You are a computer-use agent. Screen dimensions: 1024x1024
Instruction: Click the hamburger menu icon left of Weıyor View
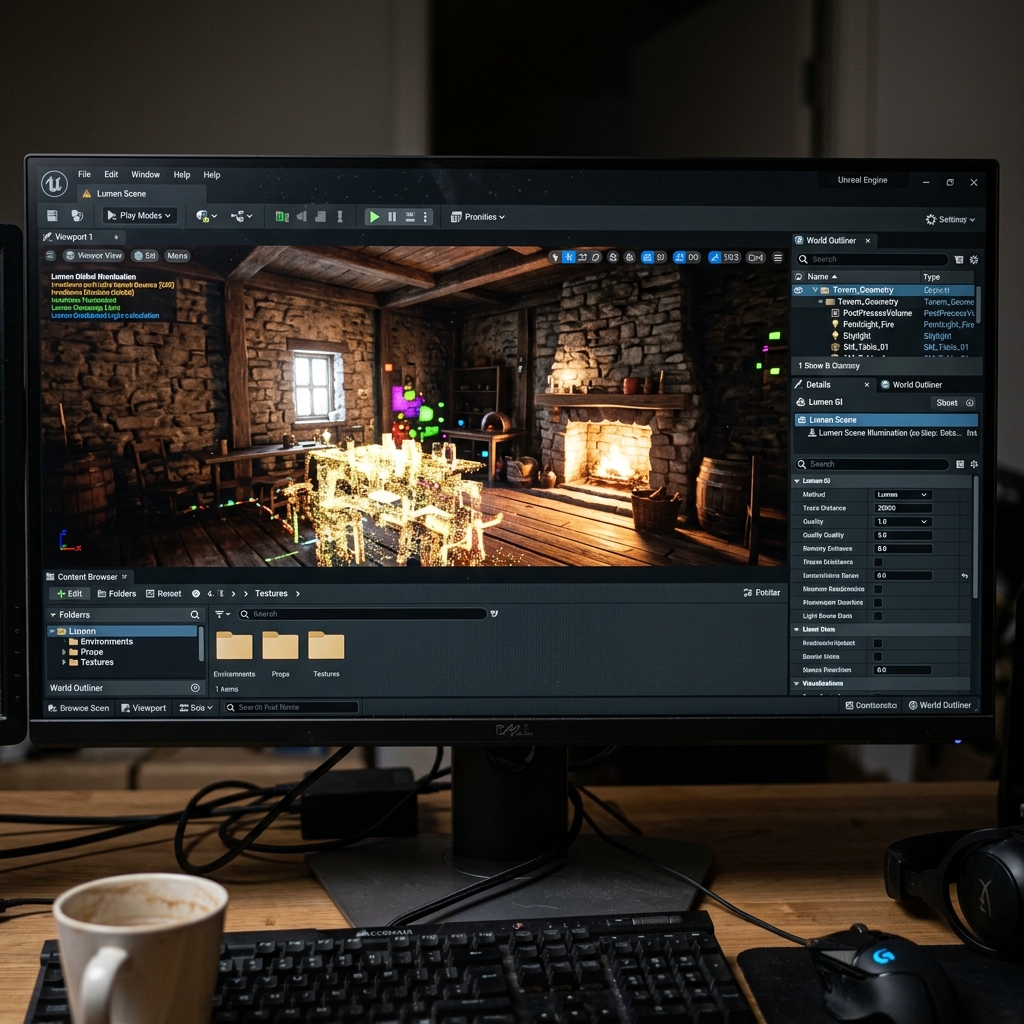coord(50,255)
